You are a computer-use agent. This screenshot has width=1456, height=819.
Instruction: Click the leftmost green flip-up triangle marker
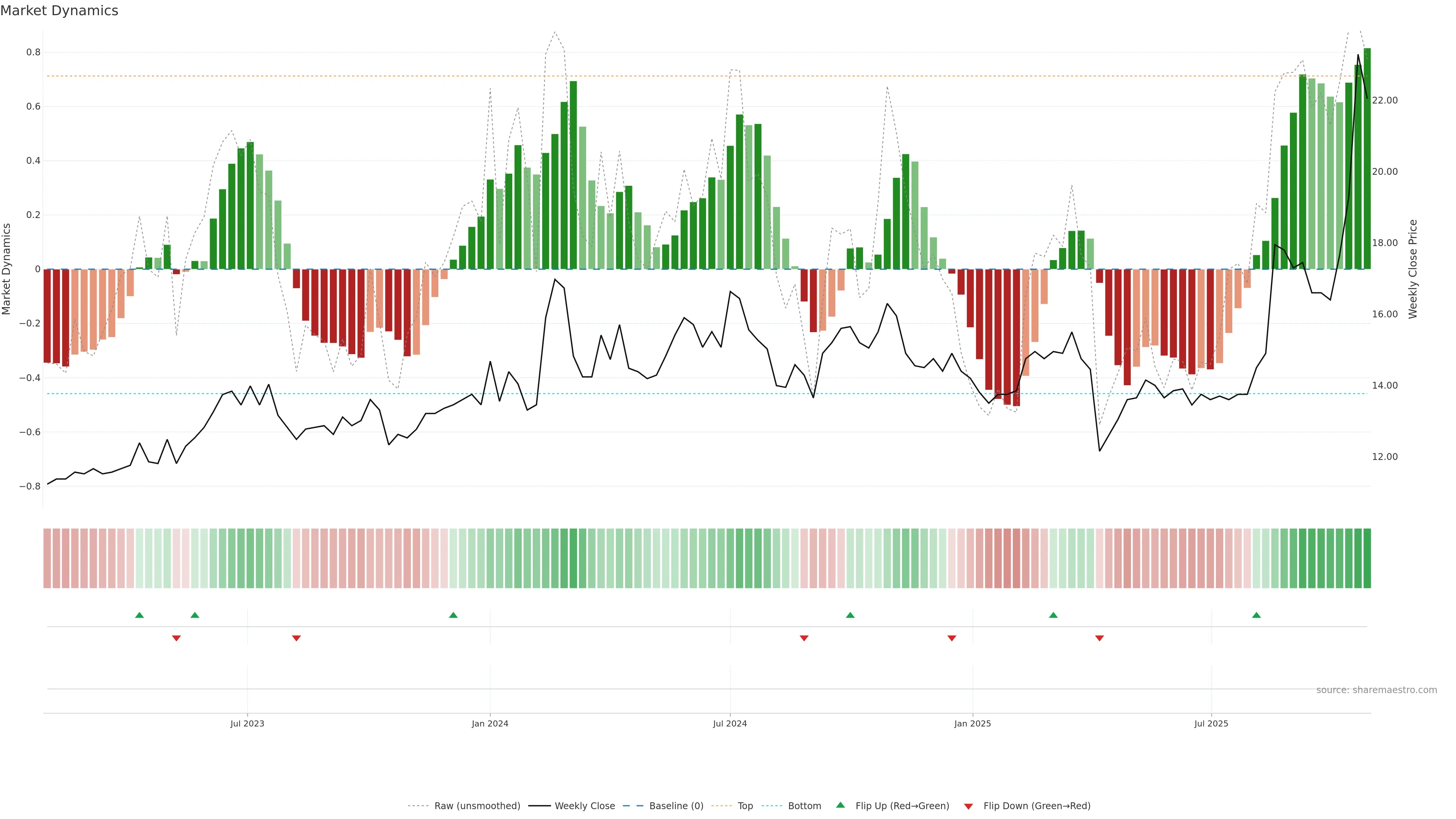(140, 615)
